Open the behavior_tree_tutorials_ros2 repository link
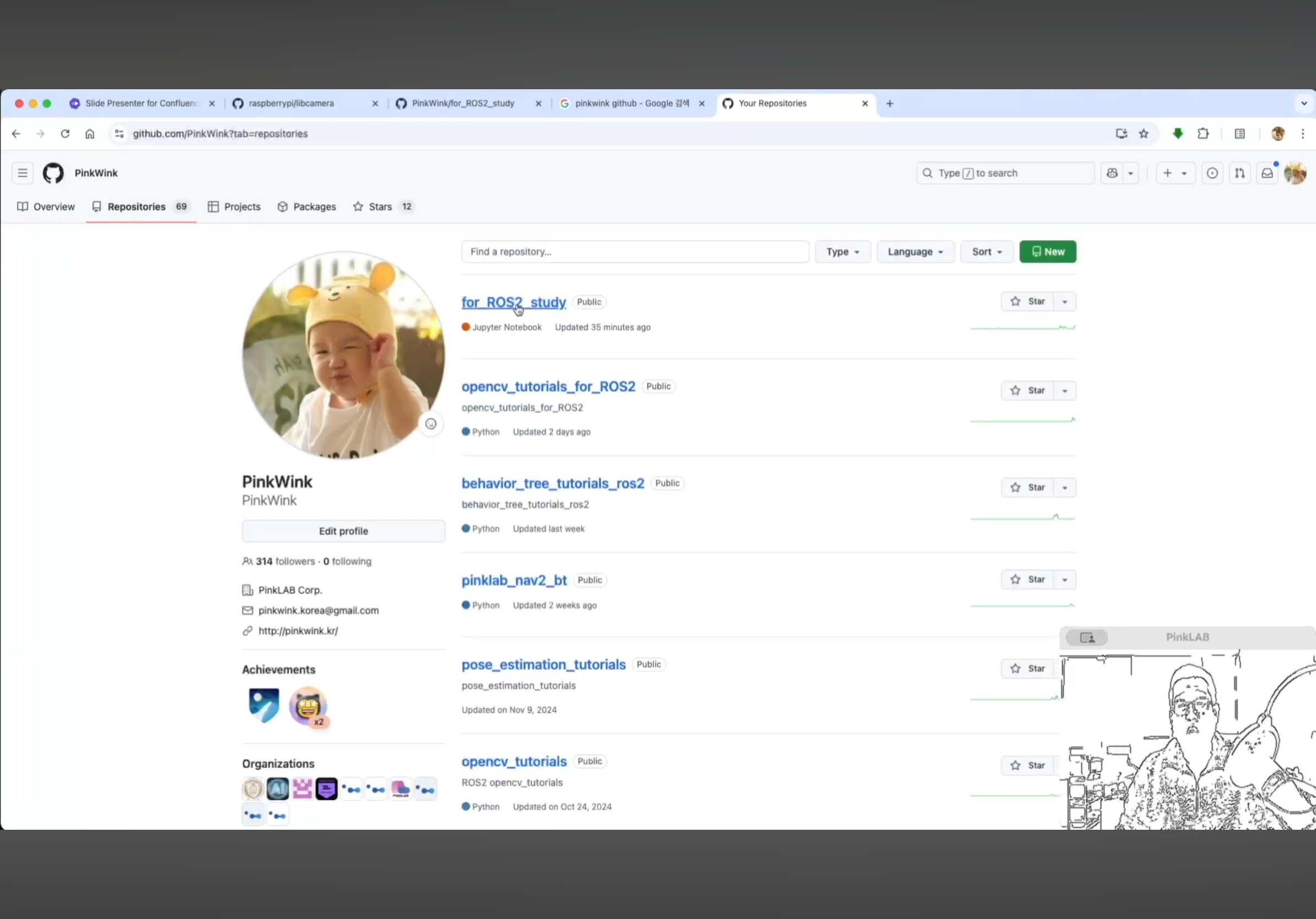The image size is (1316, 919). tap(553, 484)
